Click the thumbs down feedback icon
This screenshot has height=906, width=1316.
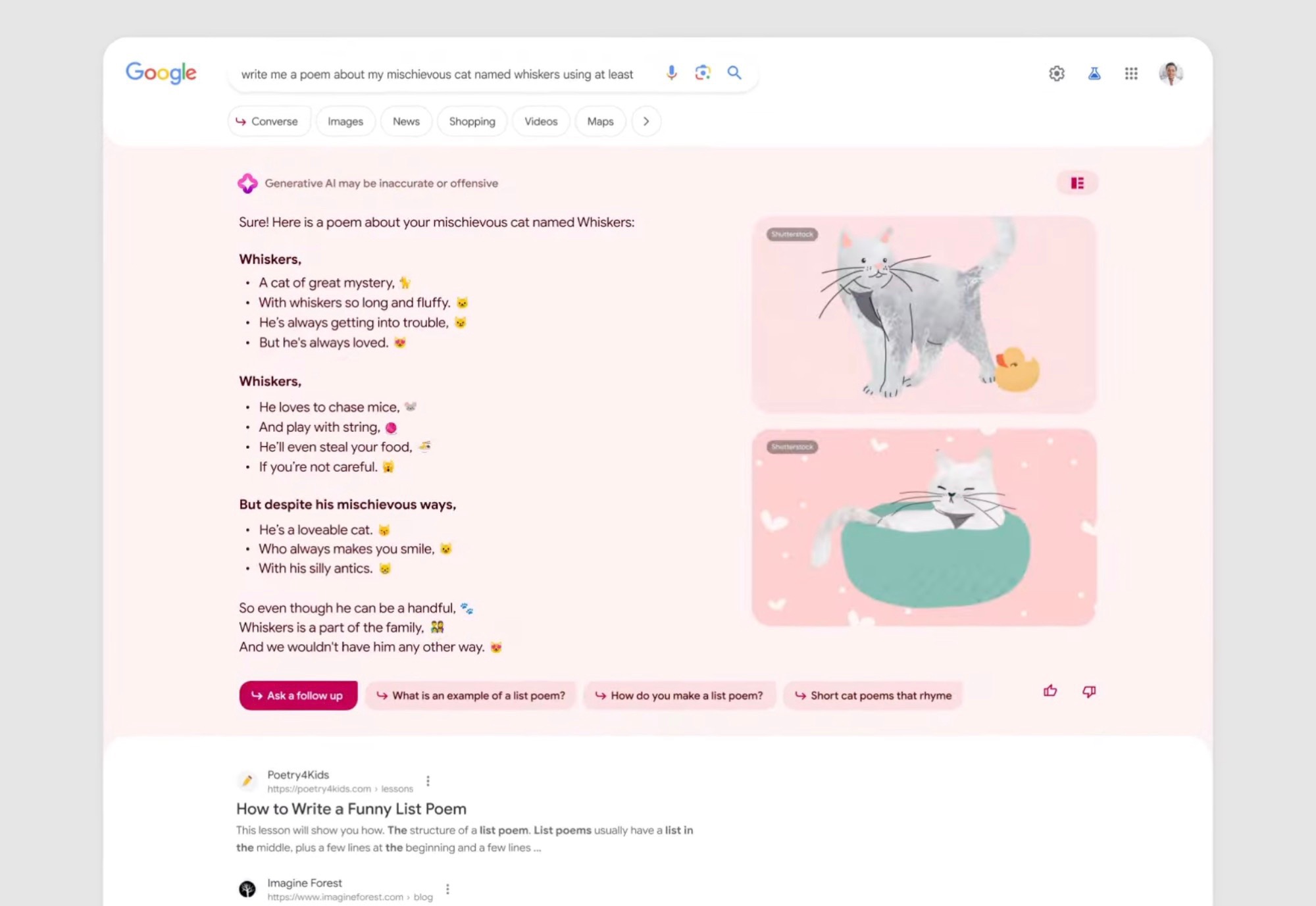(1089, 692)
